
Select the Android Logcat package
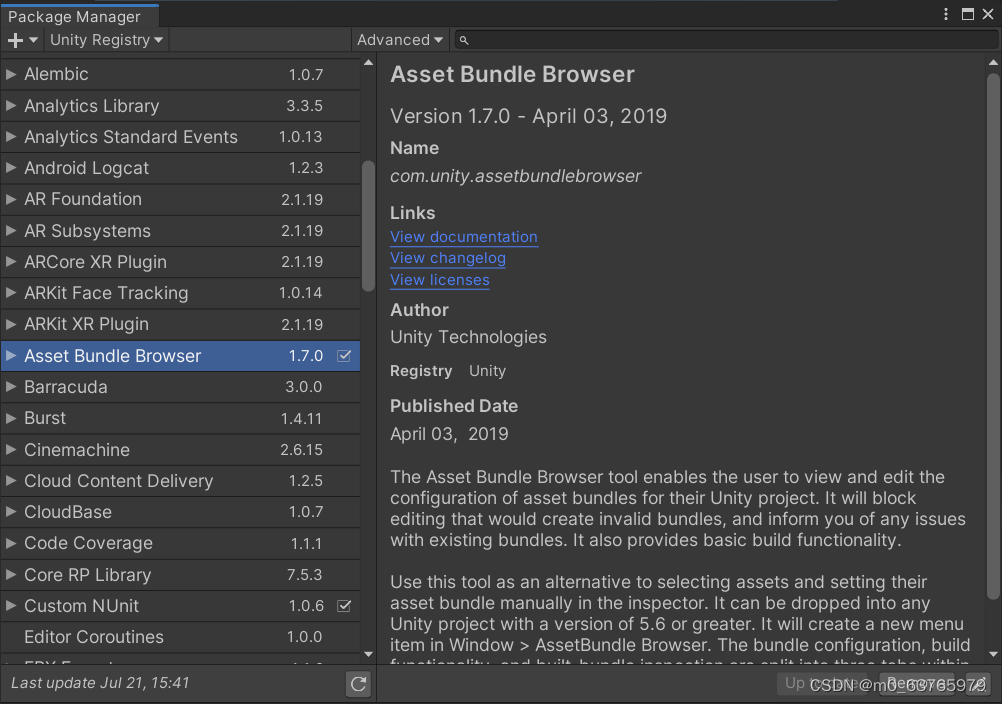tap(180, 168)
